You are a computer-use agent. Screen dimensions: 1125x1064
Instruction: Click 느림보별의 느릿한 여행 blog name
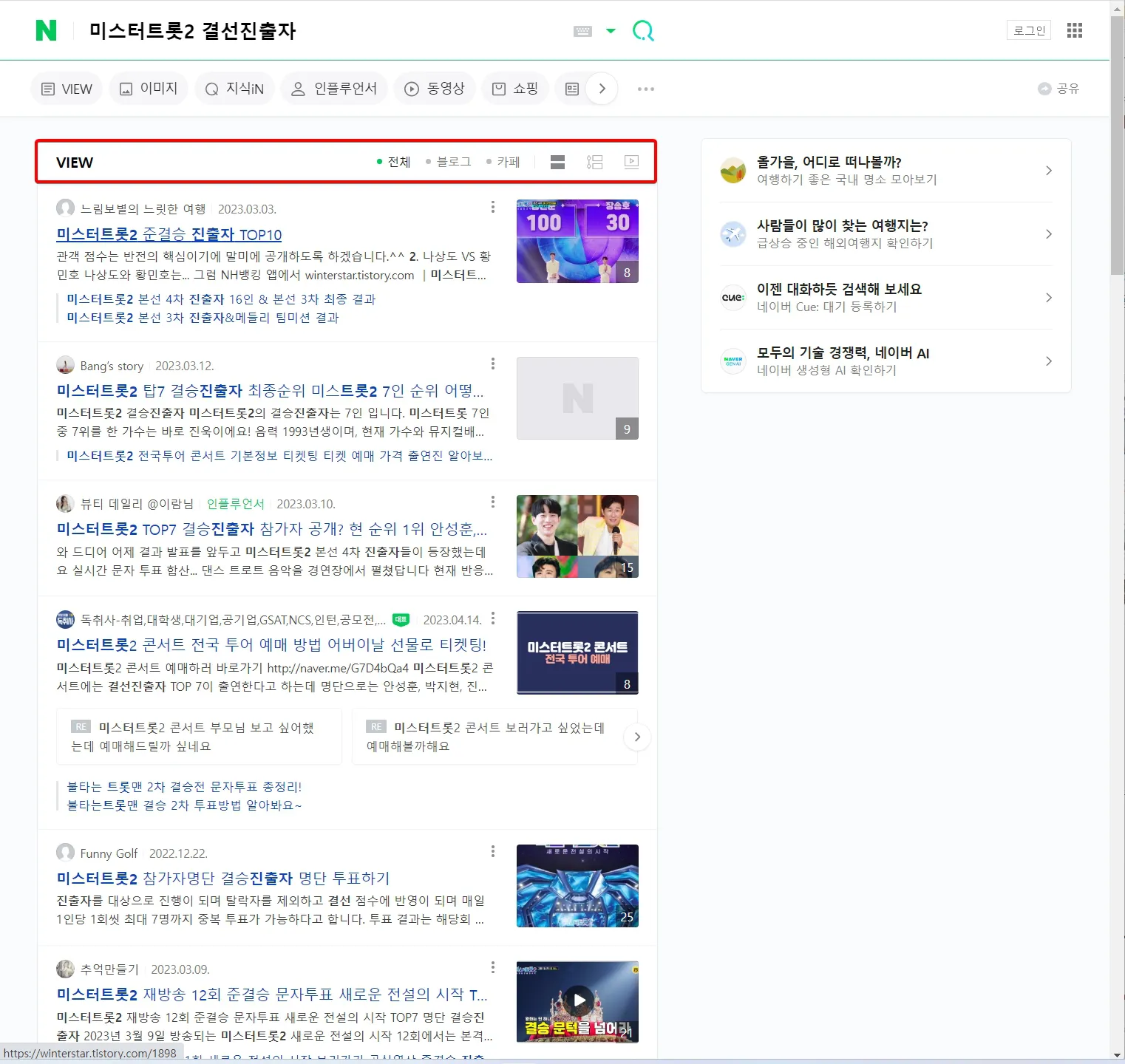click(143, 209)
